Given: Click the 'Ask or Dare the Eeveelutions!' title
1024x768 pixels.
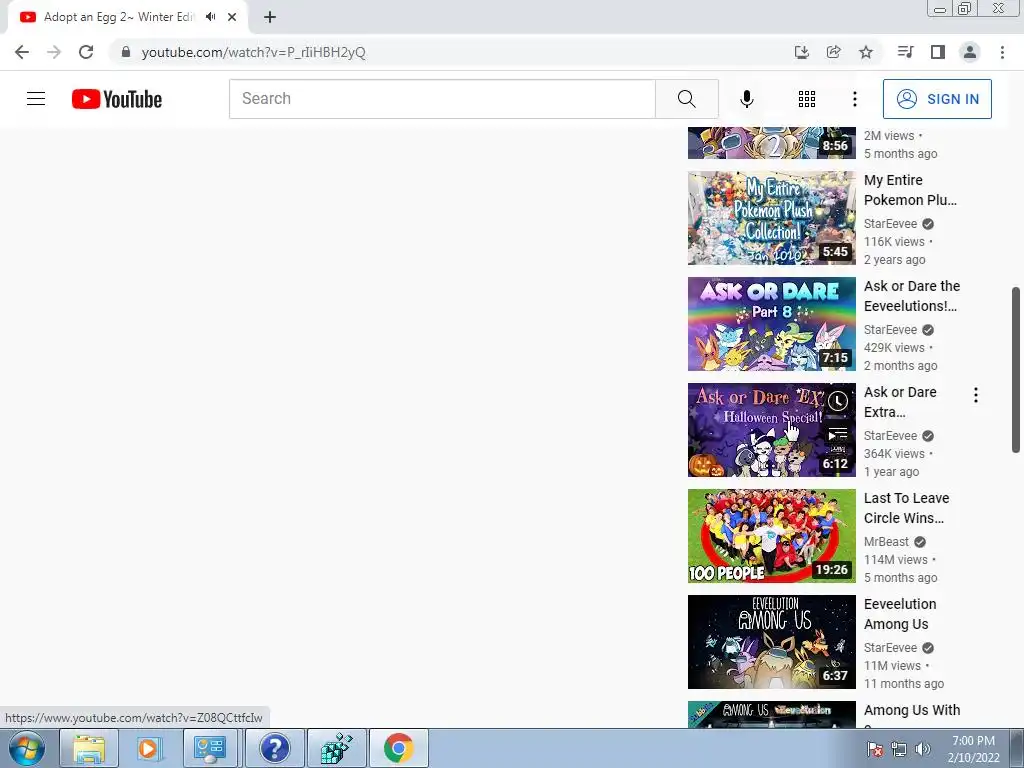Looking at the screenshot, I should pyautogui.click(x=912, y=296).
